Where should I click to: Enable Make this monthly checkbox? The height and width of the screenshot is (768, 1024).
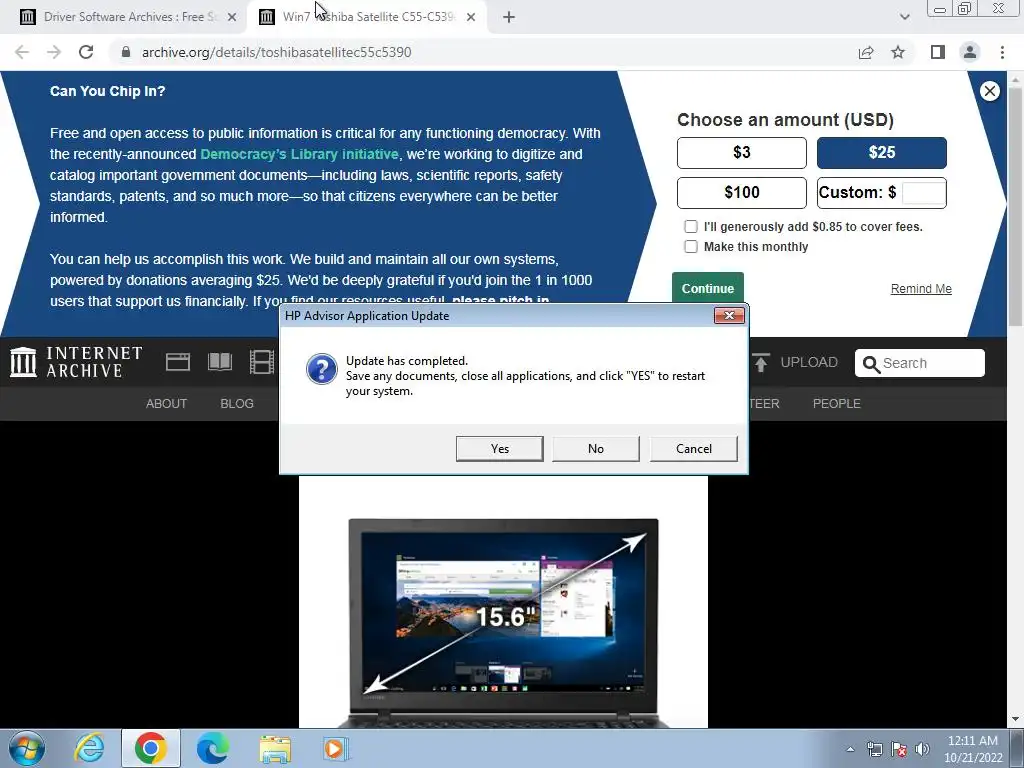click(690, 247)
